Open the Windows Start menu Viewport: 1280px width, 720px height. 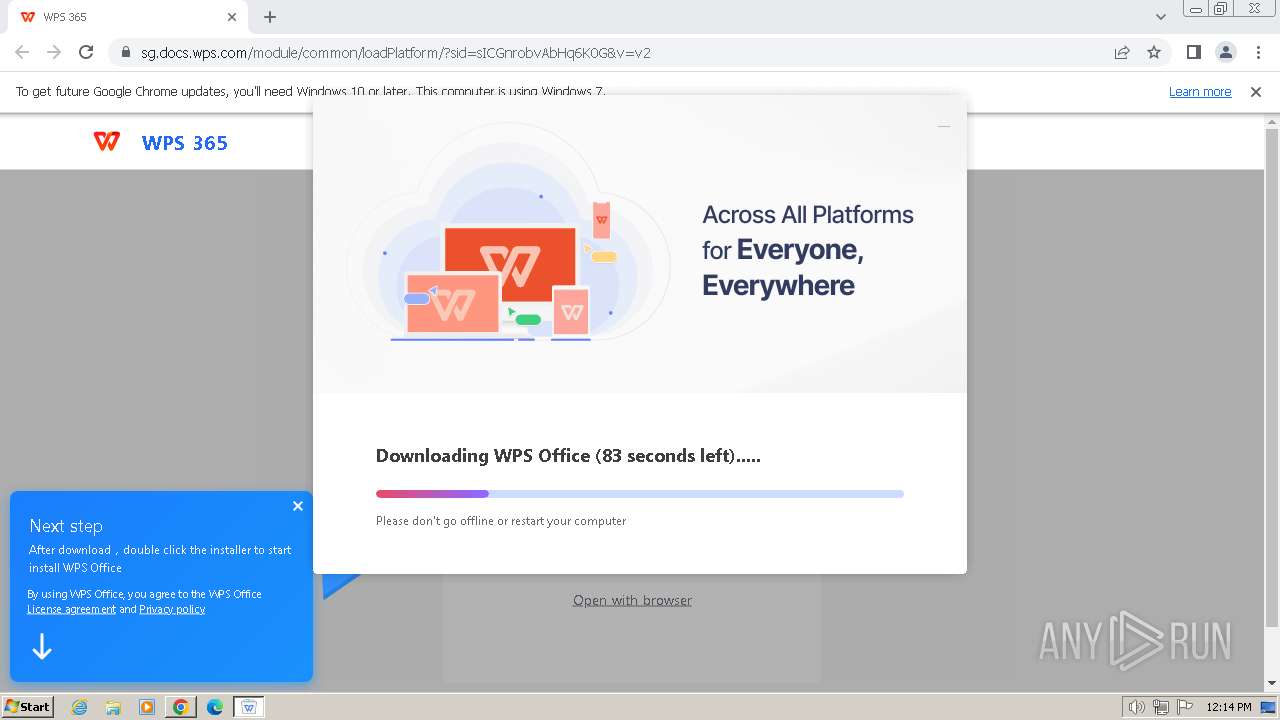tap(27, 706)
